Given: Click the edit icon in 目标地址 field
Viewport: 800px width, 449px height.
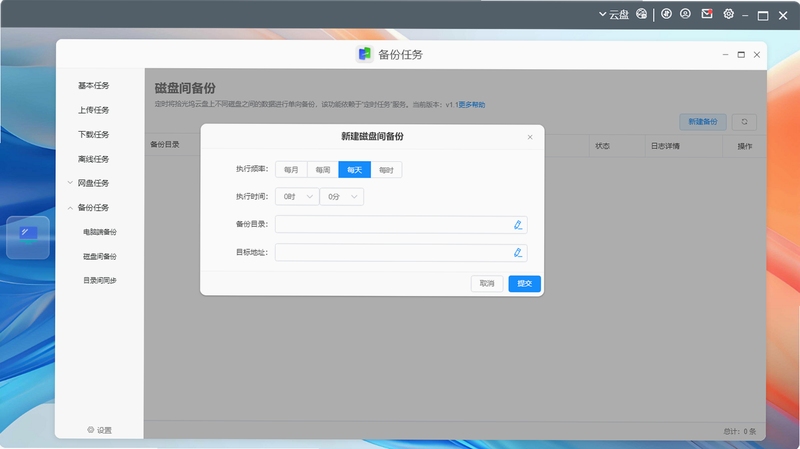Looking at the screenshot, I should 517,253.
